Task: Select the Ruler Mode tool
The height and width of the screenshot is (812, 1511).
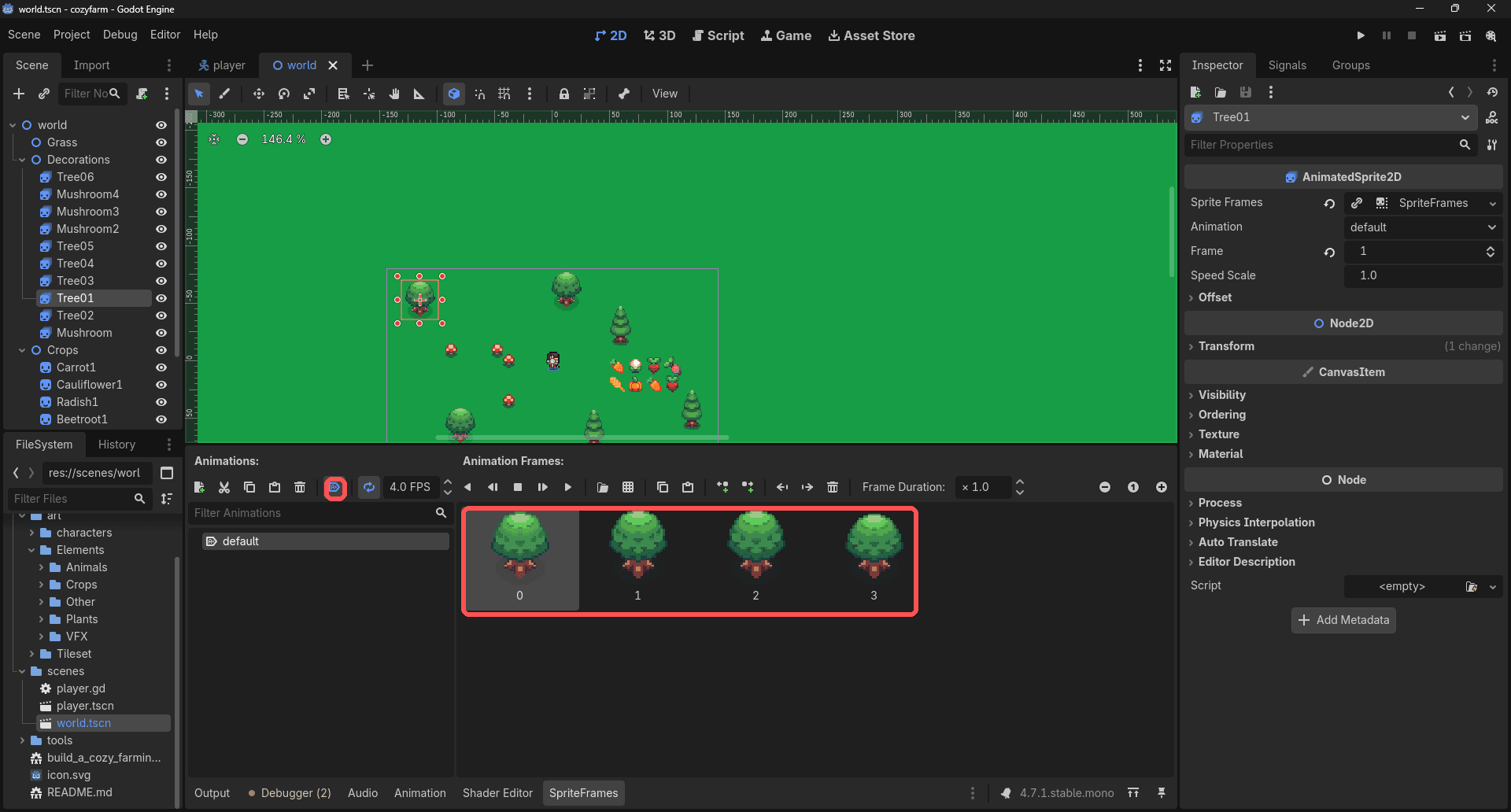Action: click(419, 94)
